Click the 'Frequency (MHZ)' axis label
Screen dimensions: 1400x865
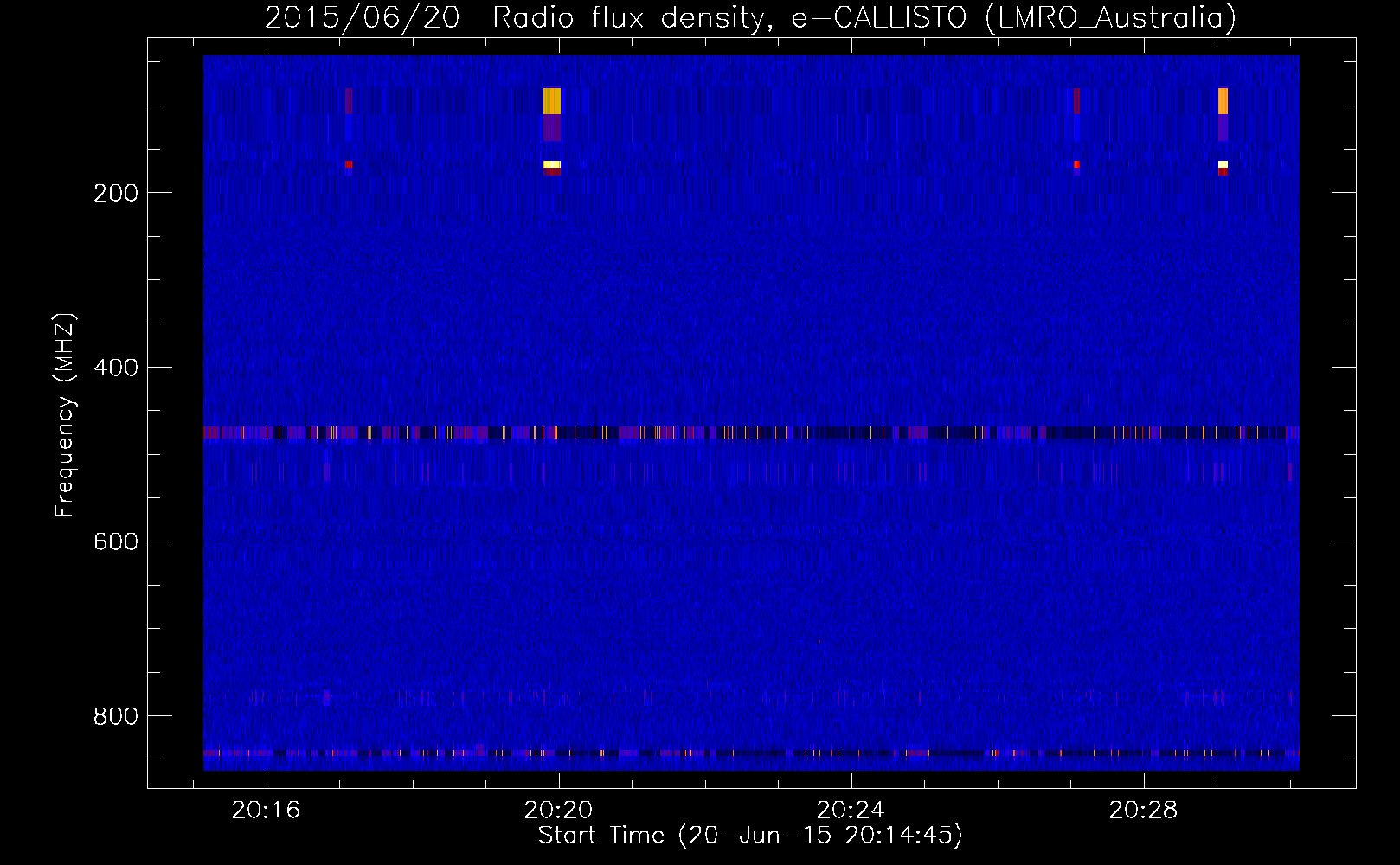[x=65, y=415]
